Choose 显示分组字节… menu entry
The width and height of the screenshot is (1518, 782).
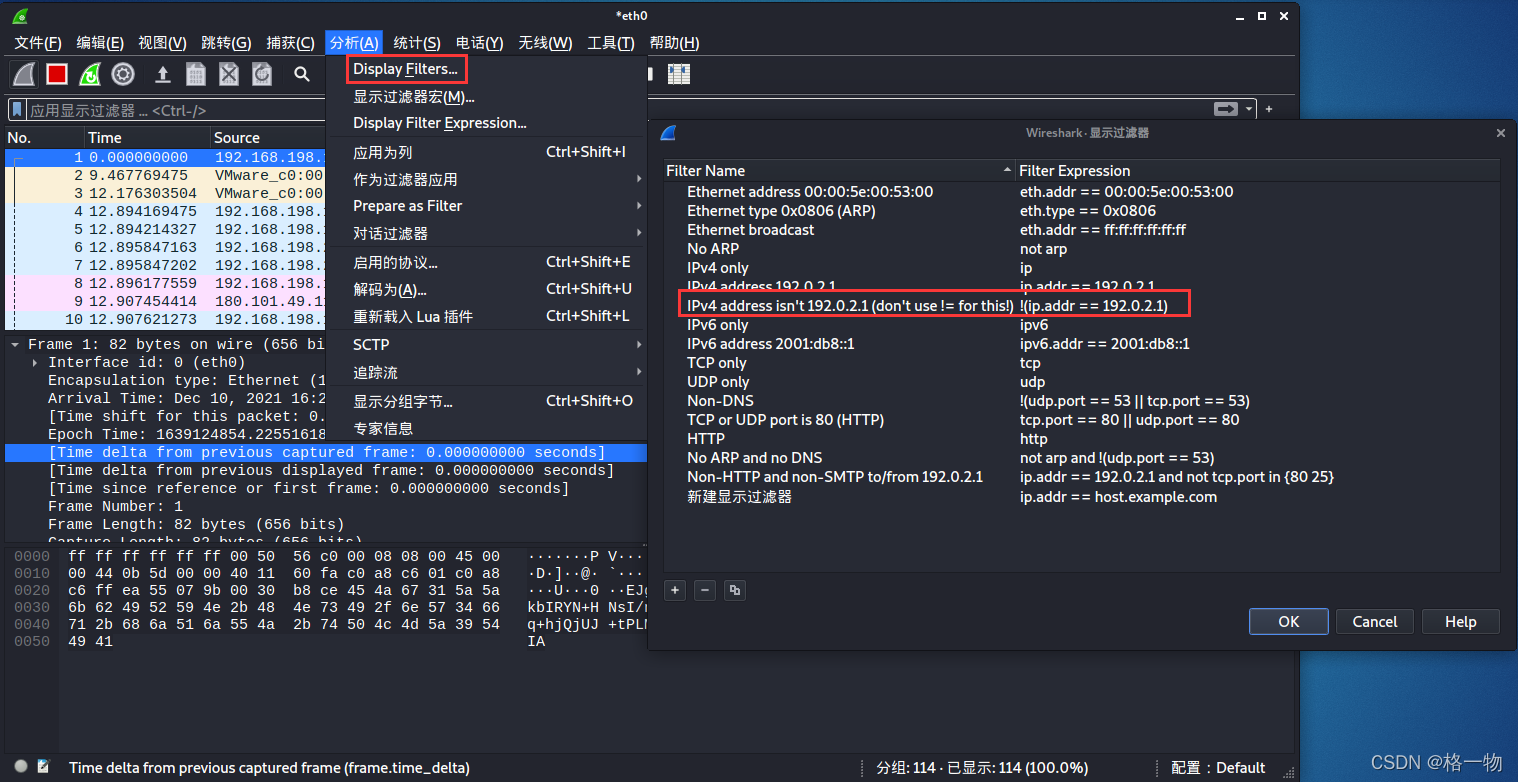point(486,401)
